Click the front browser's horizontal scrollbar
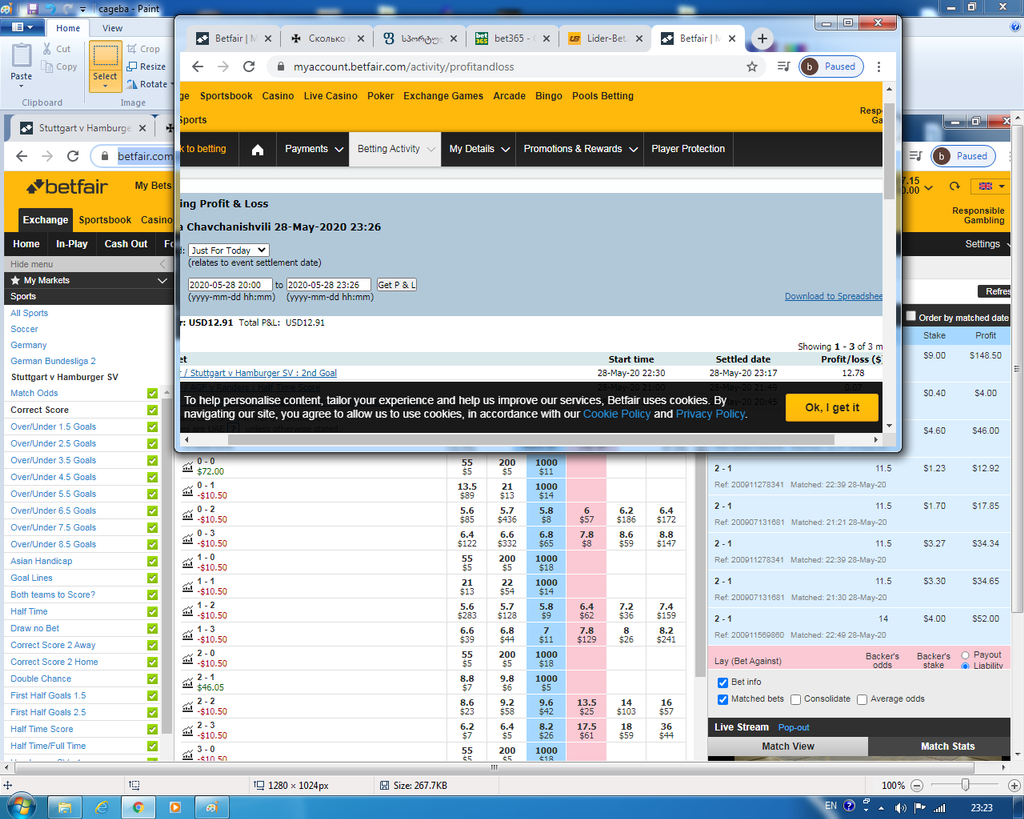Screen dimensions: 1024x819 point(530,440)
